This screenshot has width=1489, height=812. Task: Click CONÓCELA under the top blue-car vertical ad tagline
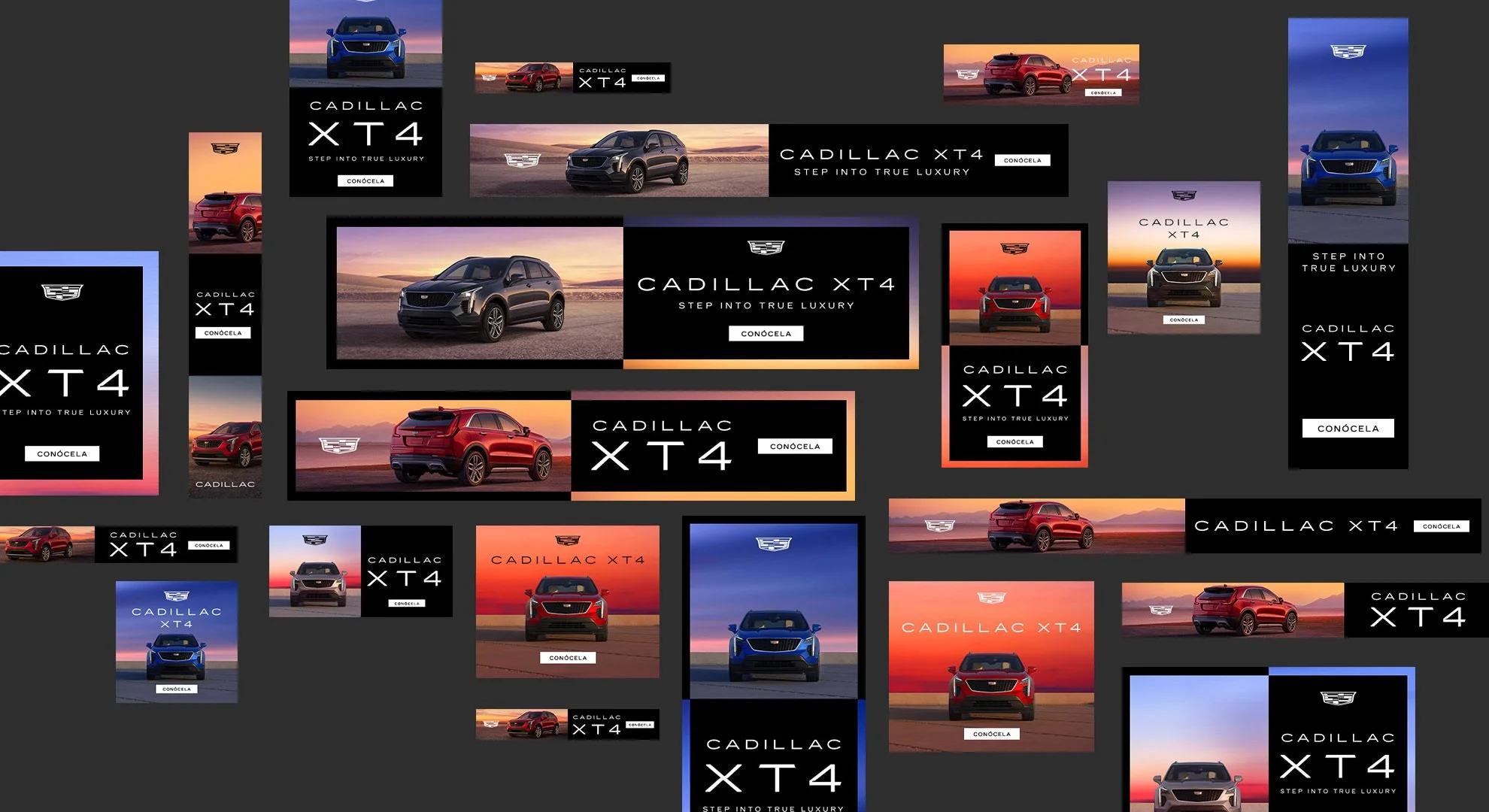pyautogui.click(x=365, y=180)
